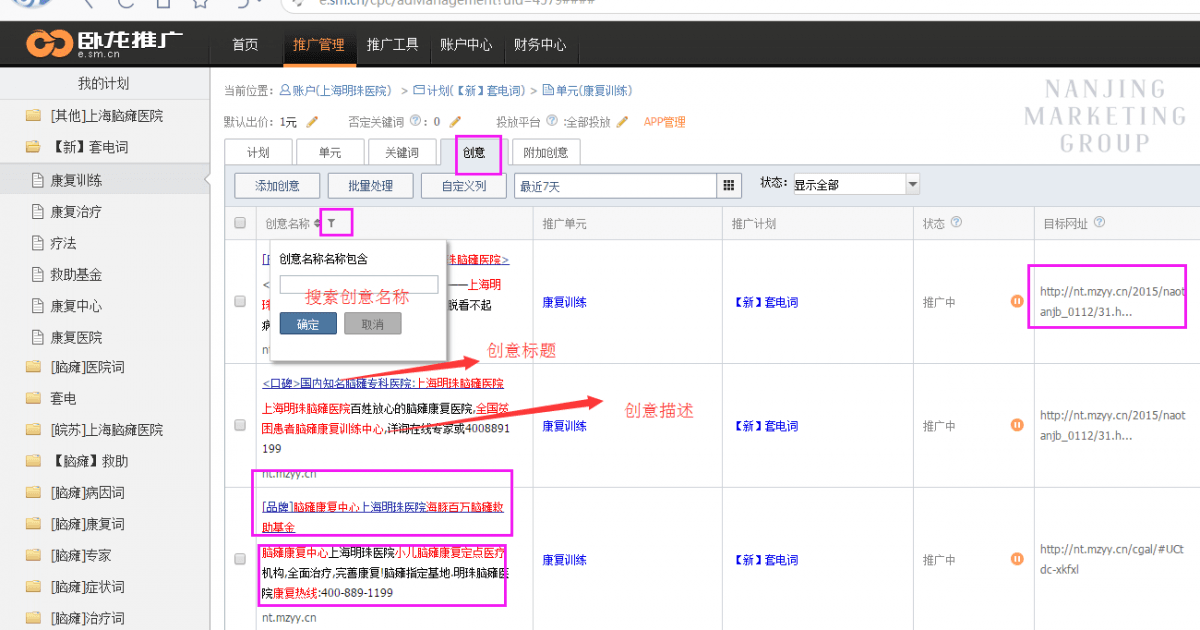
Task: Edit 默认出价 with the pencil icon
Action: tap(312, 122)
